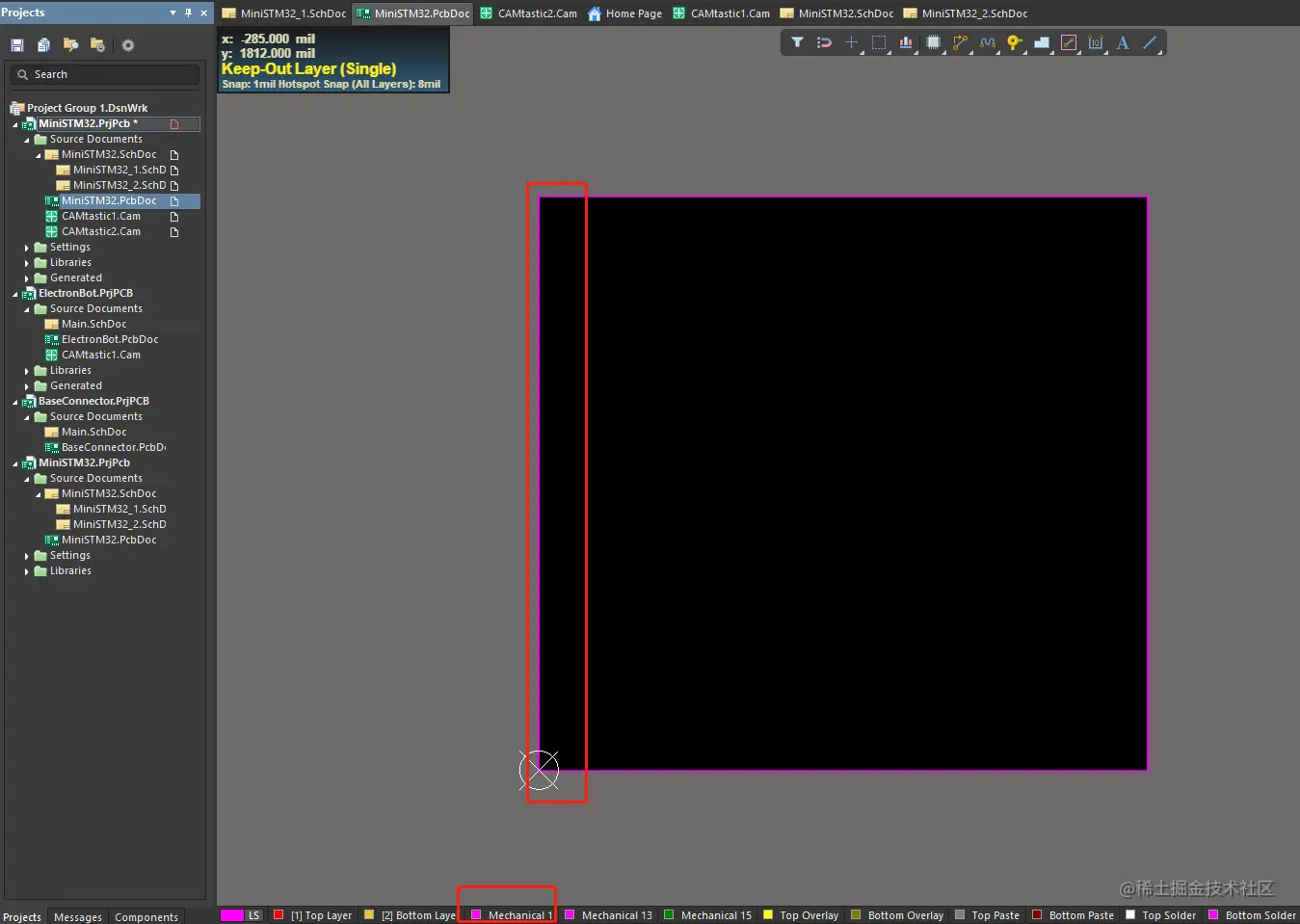The height and width of the screenshot is (924, 1300).
Task: Click the document status icon beside CAMtastic1.Cam
Action: click(x=174, y=217)
